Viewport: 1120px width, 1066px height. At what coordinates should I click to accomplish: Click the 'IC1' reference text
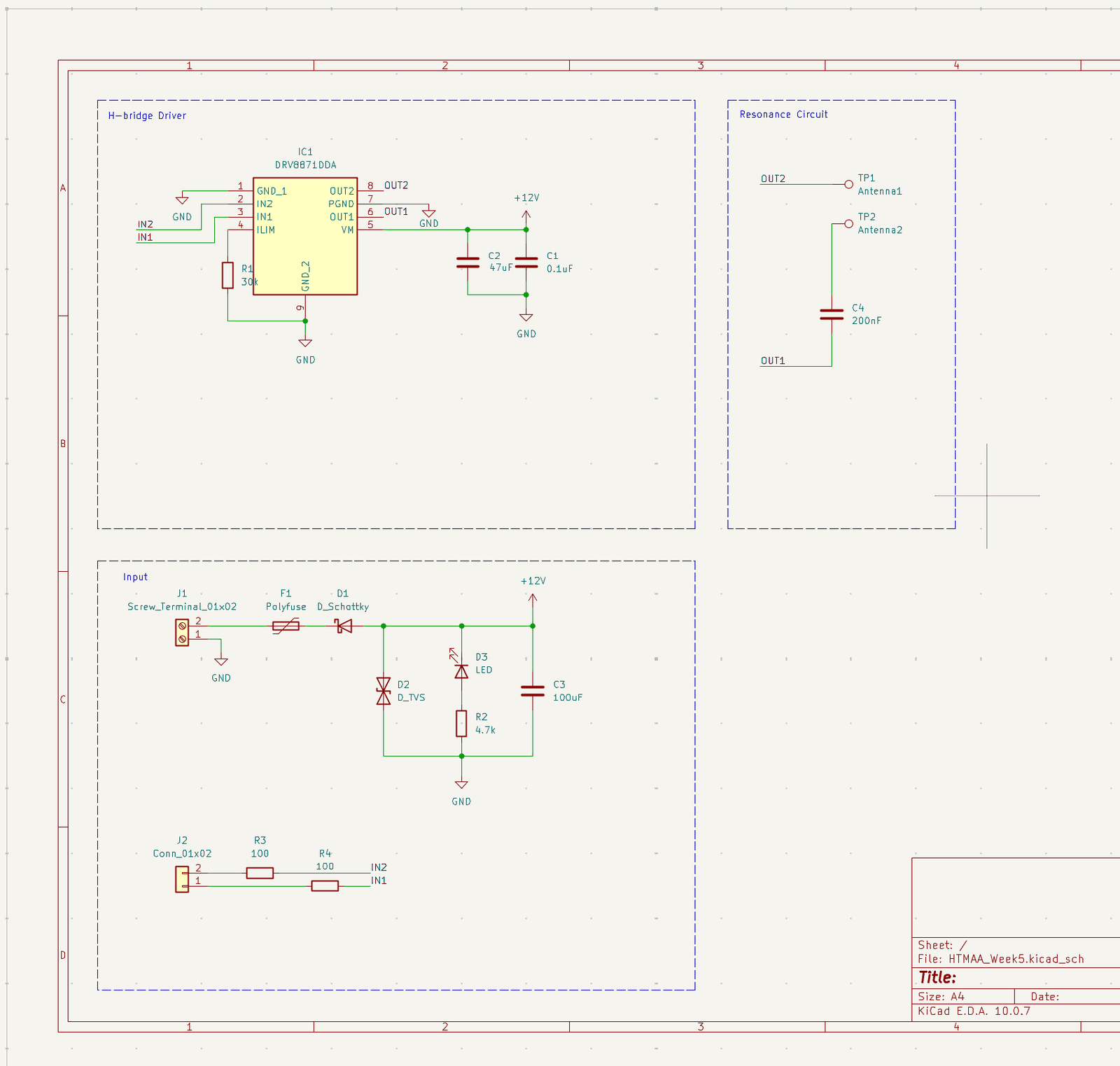coord(305,152)
